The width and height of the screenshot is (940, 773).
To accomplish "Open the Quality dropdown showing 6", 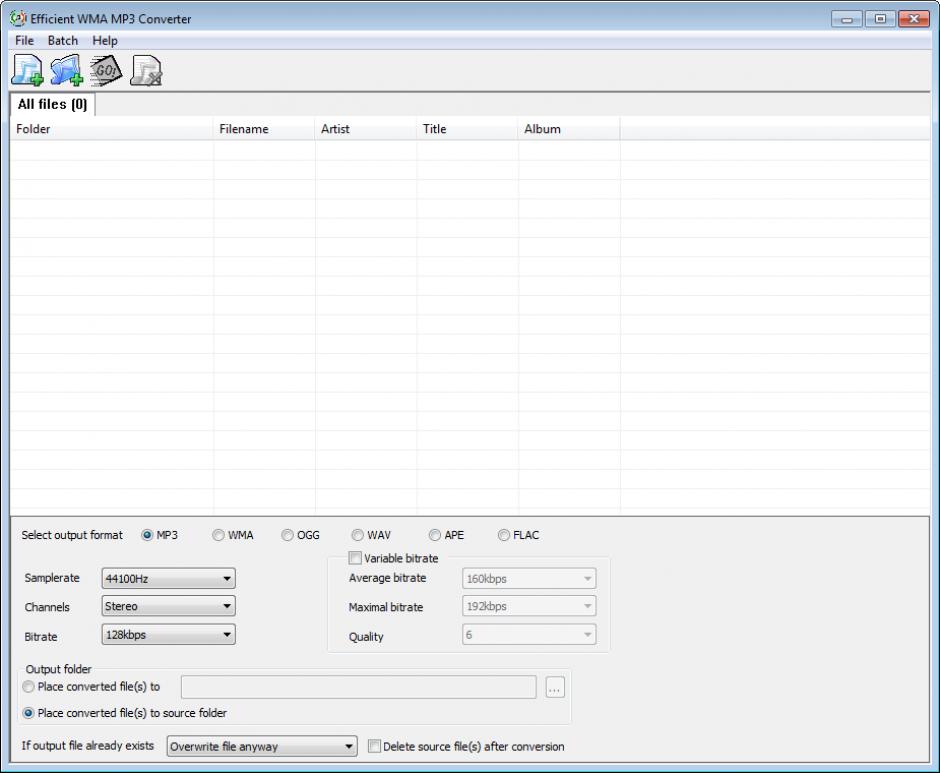I will point(529,634).
